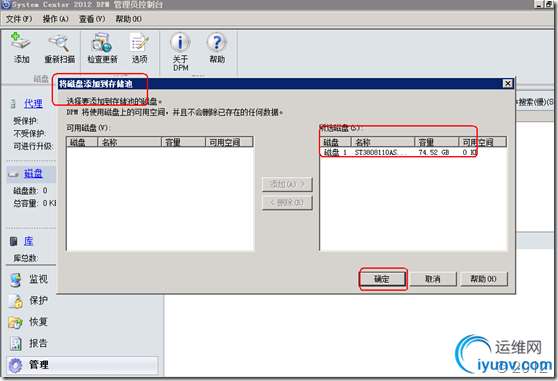
Task: Open the 帮助(H) menu
Action: click(128, 19)
